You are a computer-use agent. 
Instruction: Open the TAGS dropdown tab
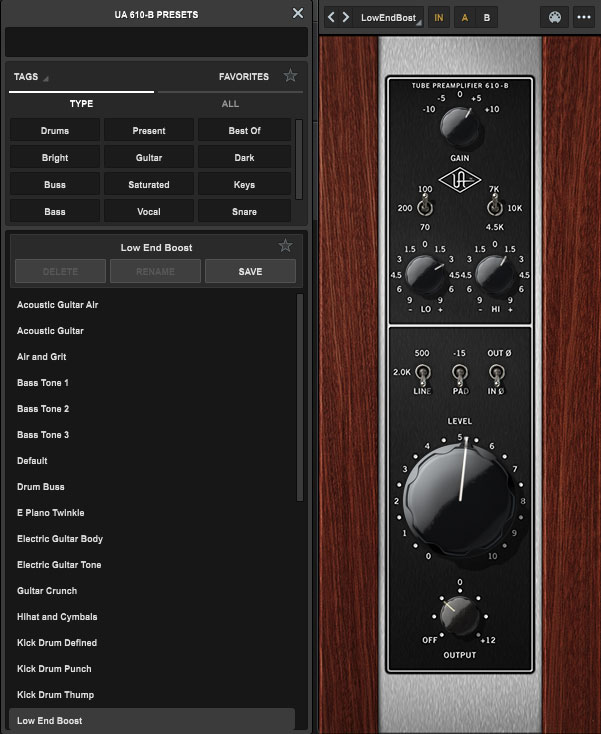coord(31,77)
